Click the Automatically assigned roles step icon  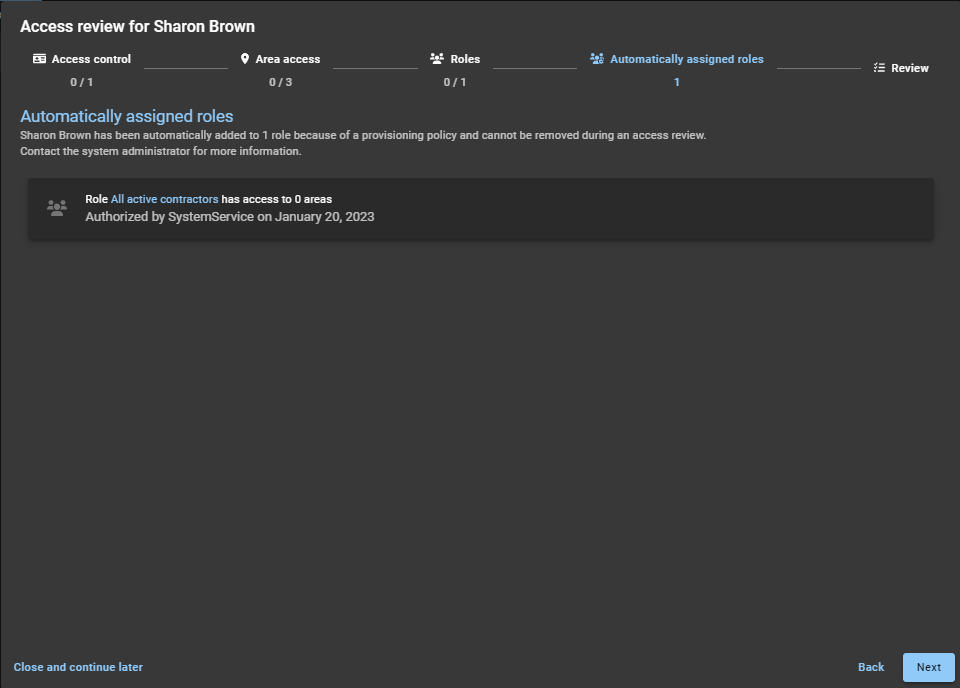click(x=597, y=59)
